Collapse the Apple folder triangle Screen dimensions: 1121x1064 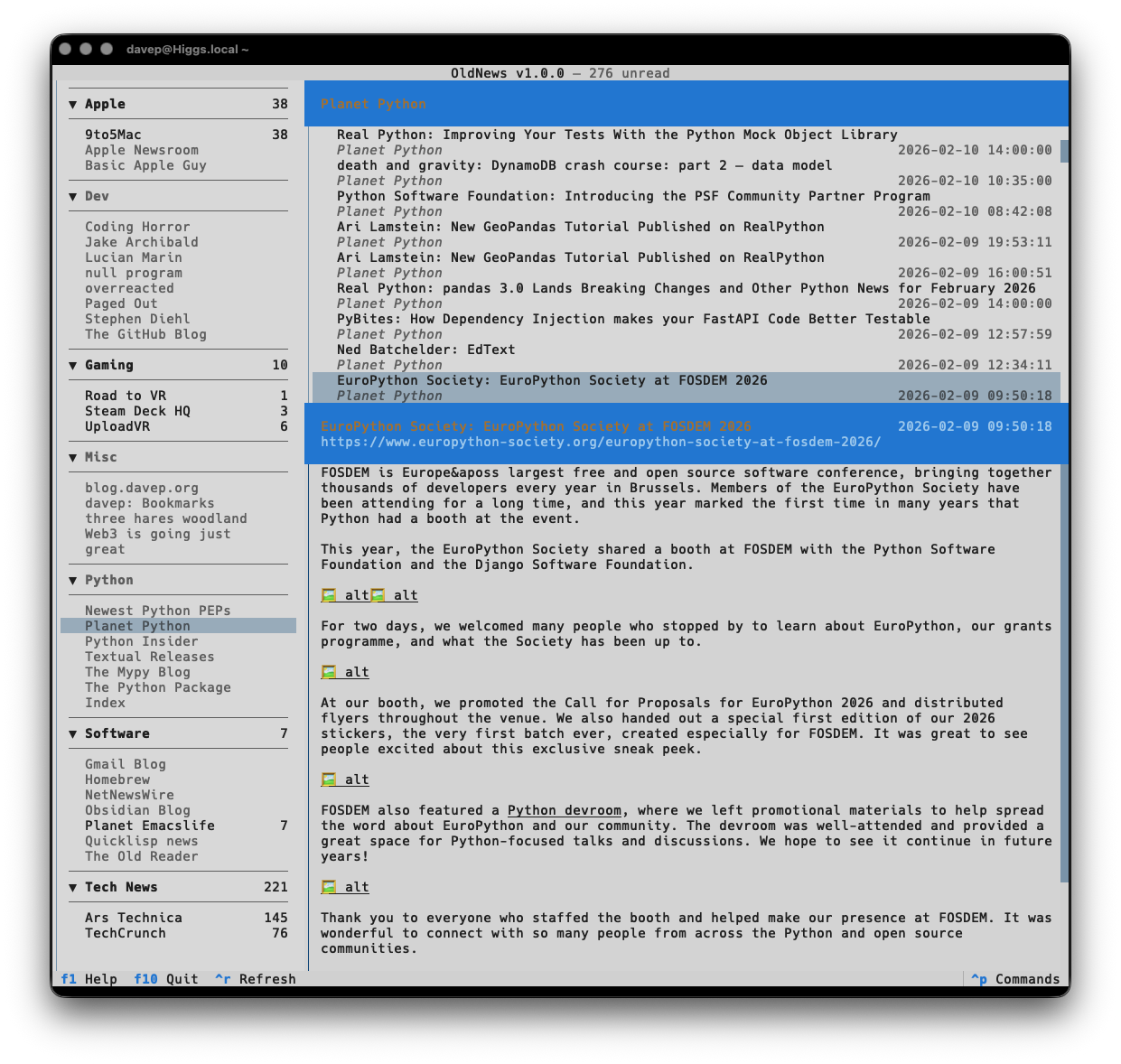click(72, 105)
